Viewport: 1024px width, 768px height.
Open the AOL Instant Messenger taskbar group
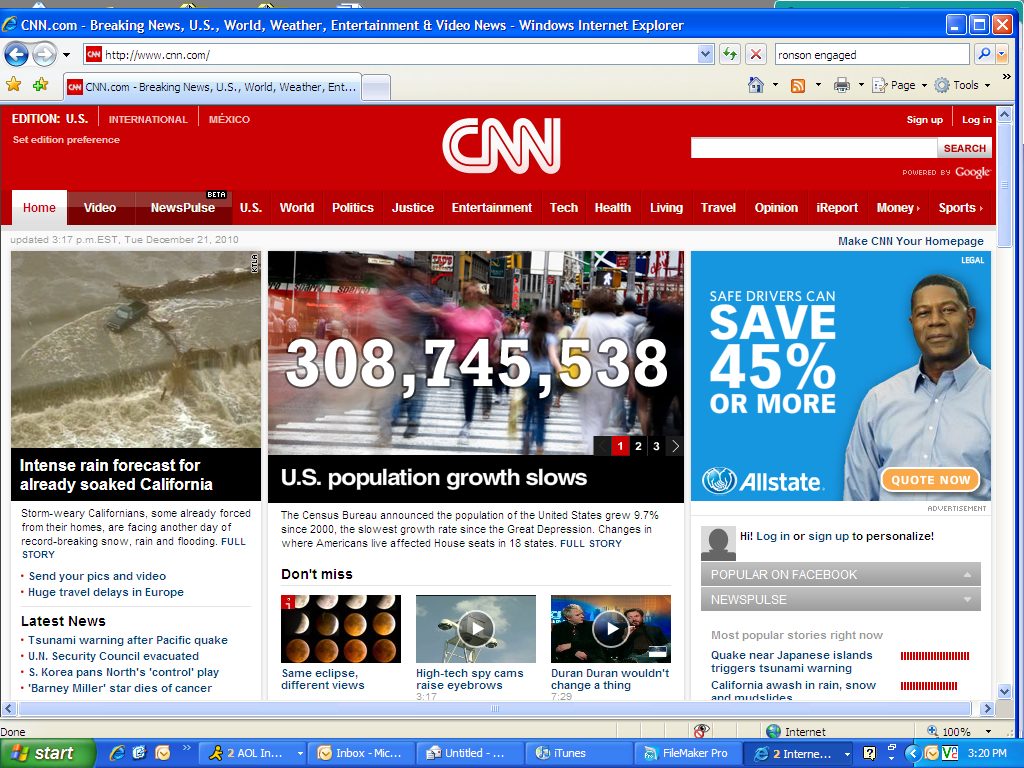(251, 753)
